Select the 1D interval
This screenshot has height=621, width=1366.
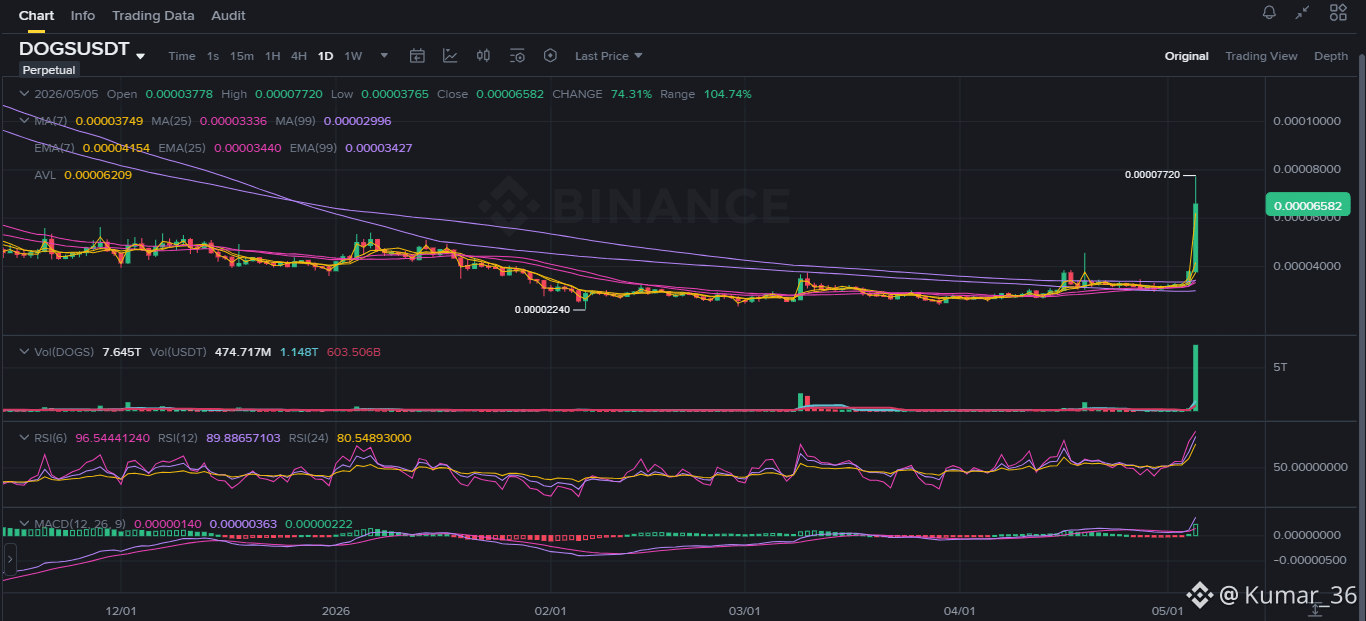pos(326,56)
